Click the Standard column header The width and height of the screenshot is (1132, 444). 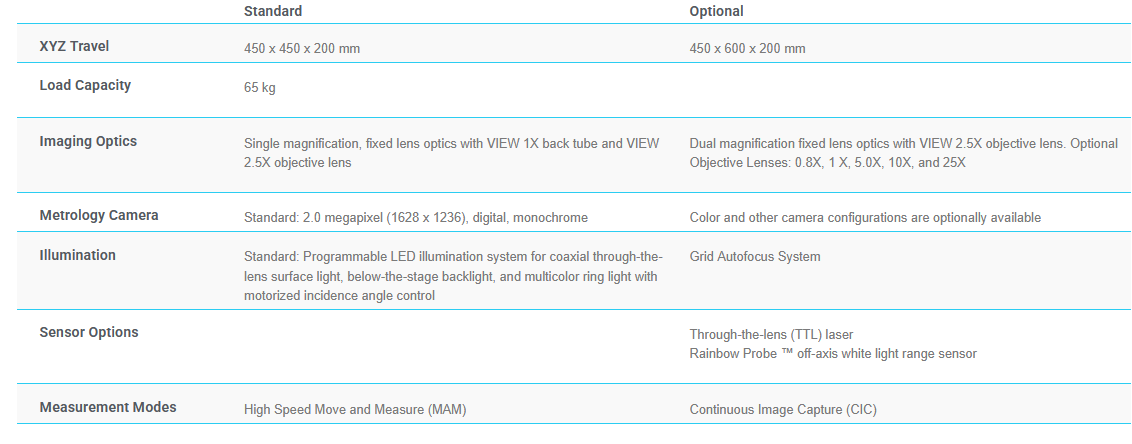[272, 11]
